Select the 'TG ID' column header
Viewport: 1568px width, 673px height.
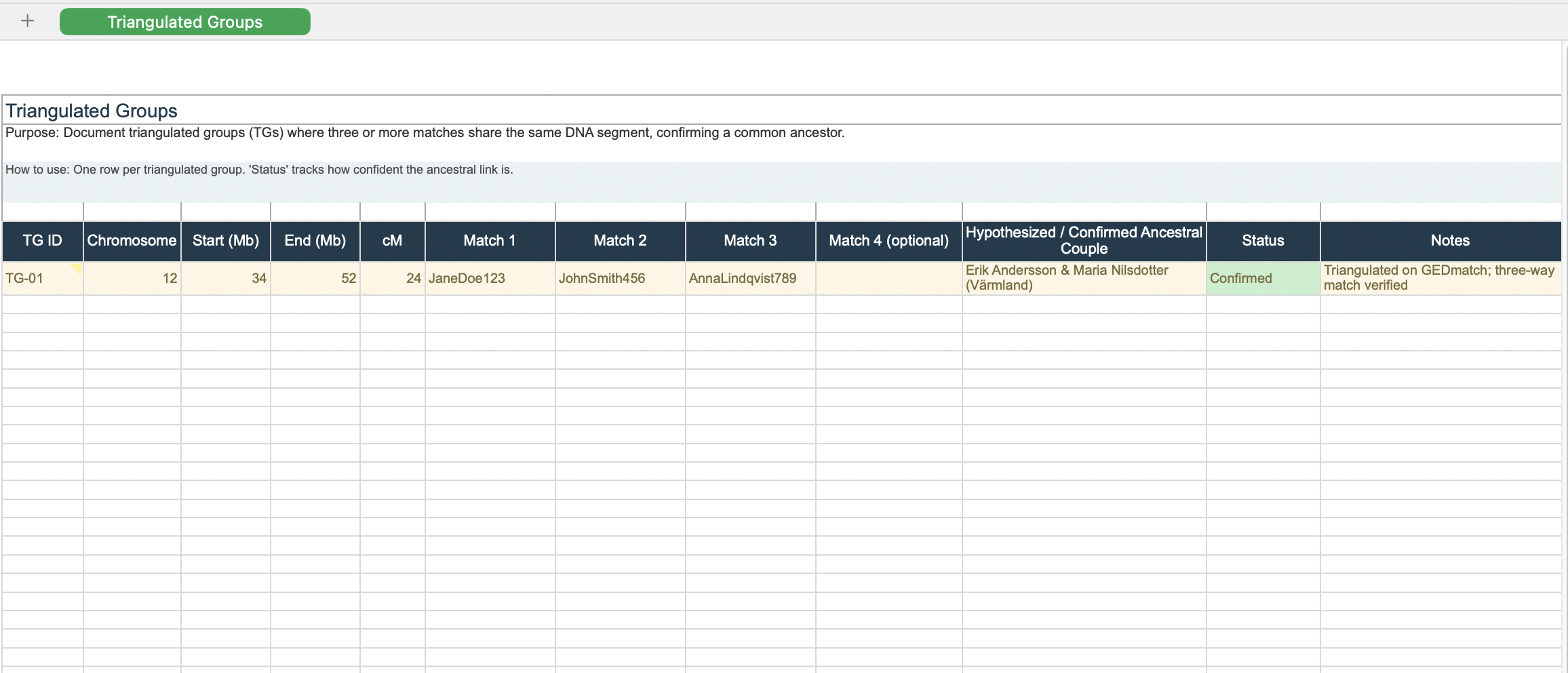coord(43,241)
